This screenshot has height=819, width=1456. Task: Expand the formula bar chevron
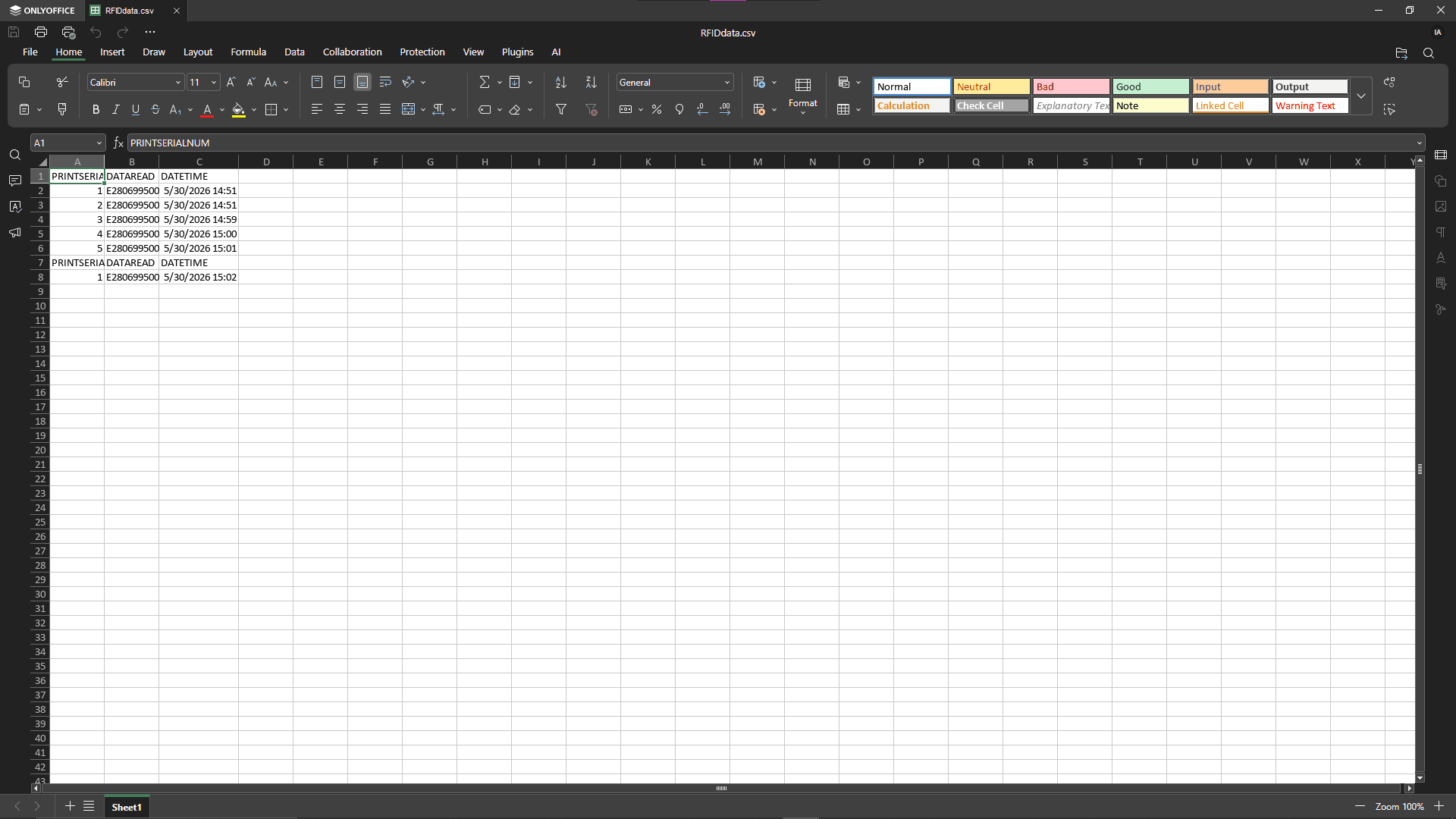1419,143
